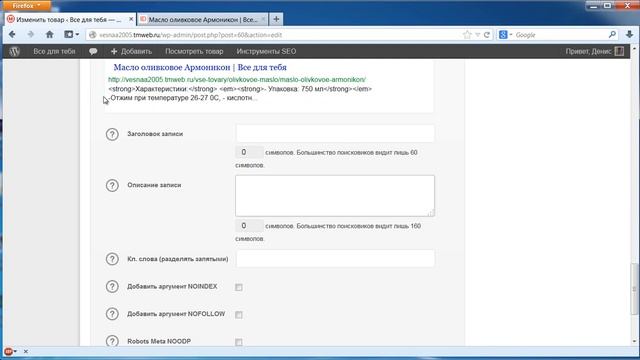Open the Firefox application menu button
The image size is (640, 360).
[x=26, y=5]
